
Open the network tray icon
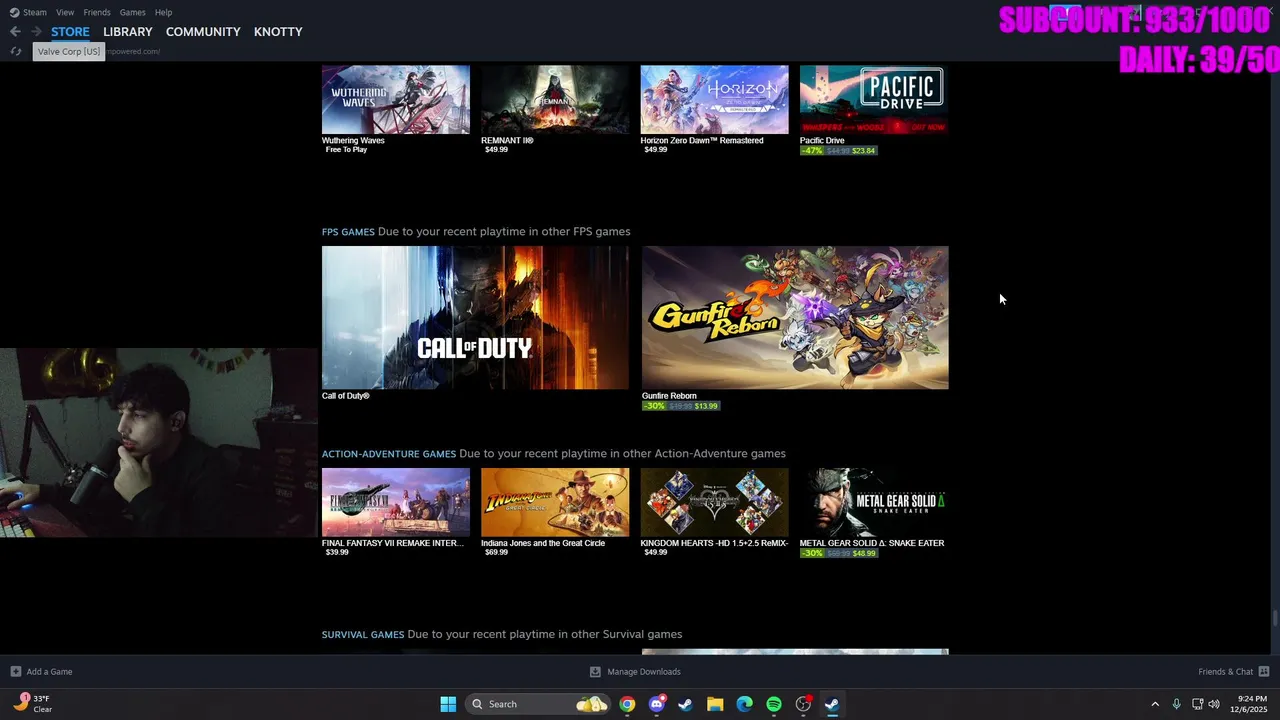pyautogui.click(x=1197, y=704)
